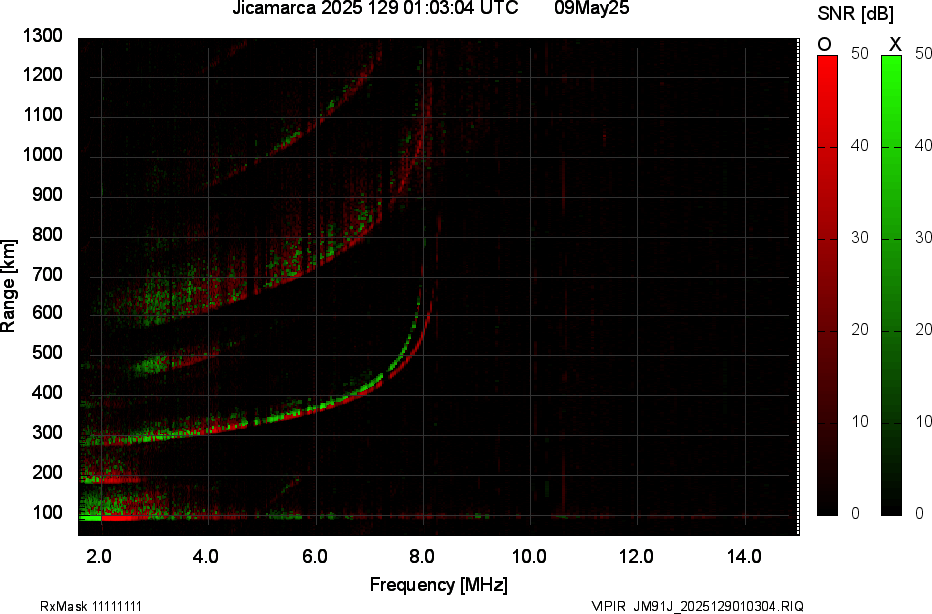Click the '700' range axis tick label

click(46, 275)
